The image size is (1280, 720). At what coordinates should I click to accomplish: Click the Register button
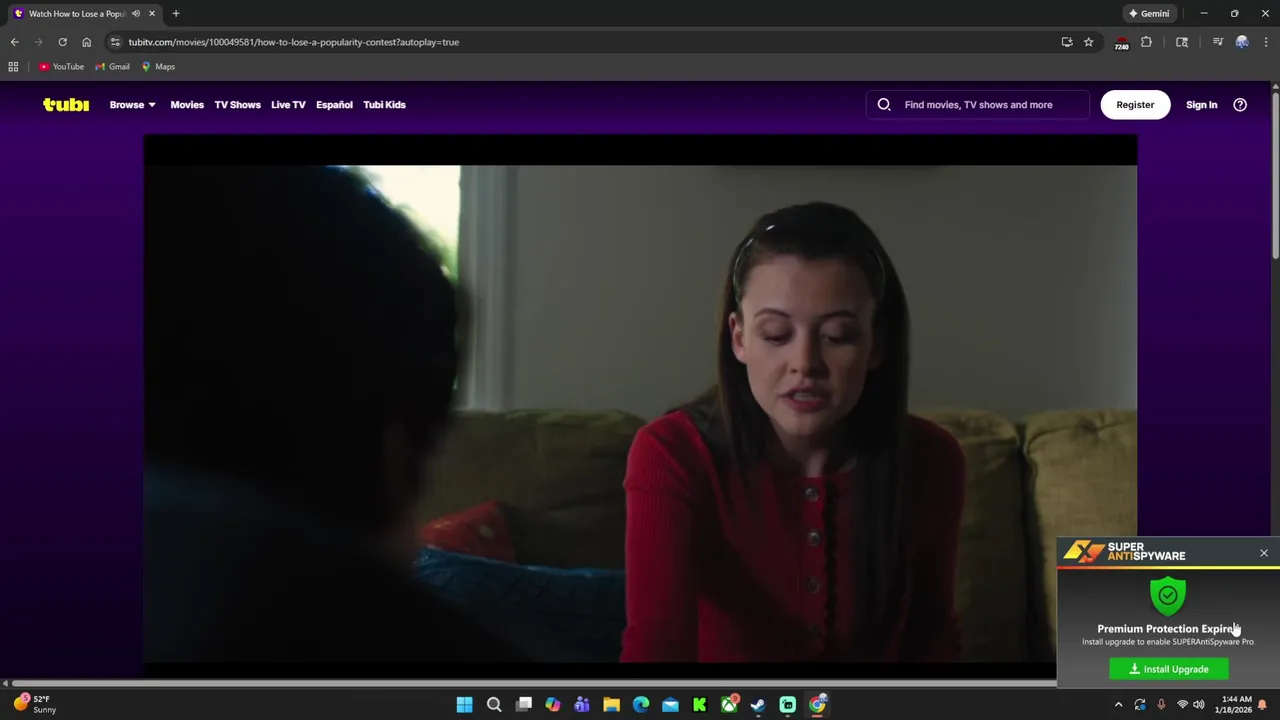(1135, 104)
